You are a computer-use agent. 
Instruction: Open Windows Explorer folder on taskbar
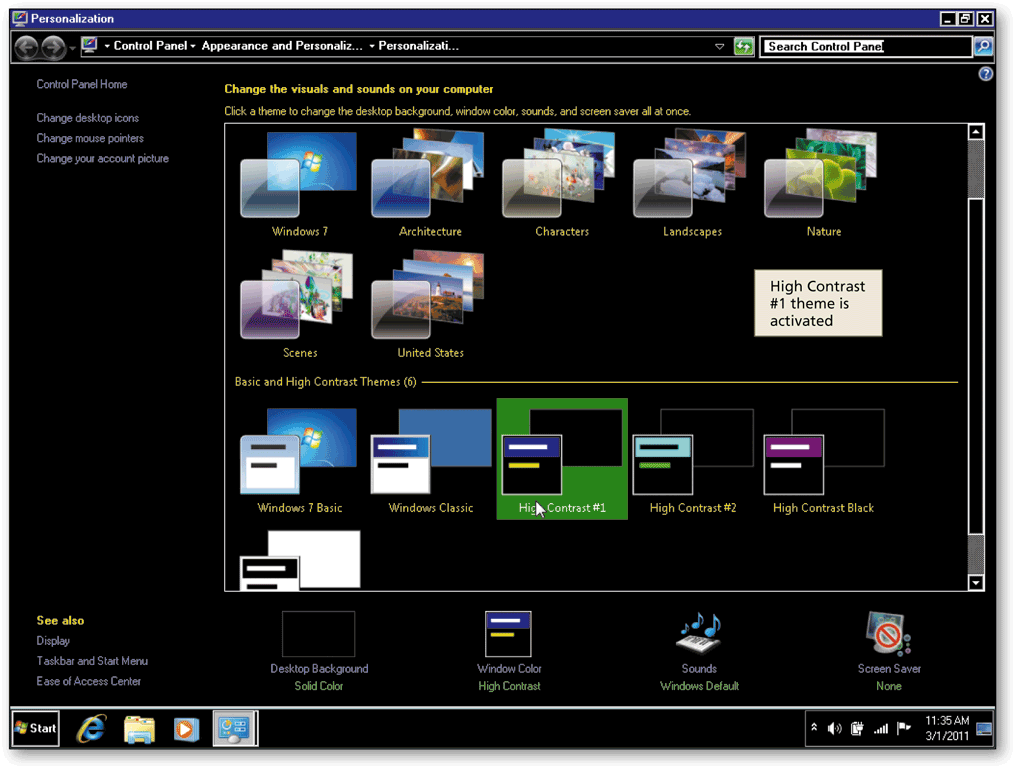click(x=139, y=729)
